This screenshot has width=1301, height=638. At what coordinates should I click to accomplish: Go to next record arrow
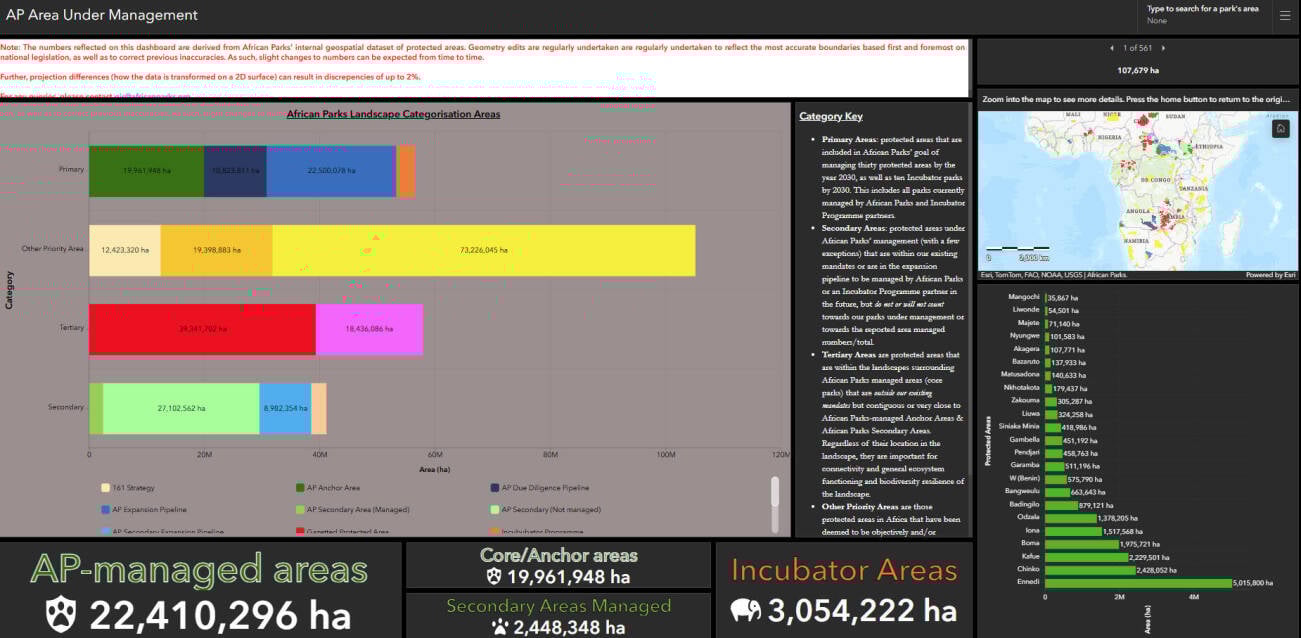1163,48
